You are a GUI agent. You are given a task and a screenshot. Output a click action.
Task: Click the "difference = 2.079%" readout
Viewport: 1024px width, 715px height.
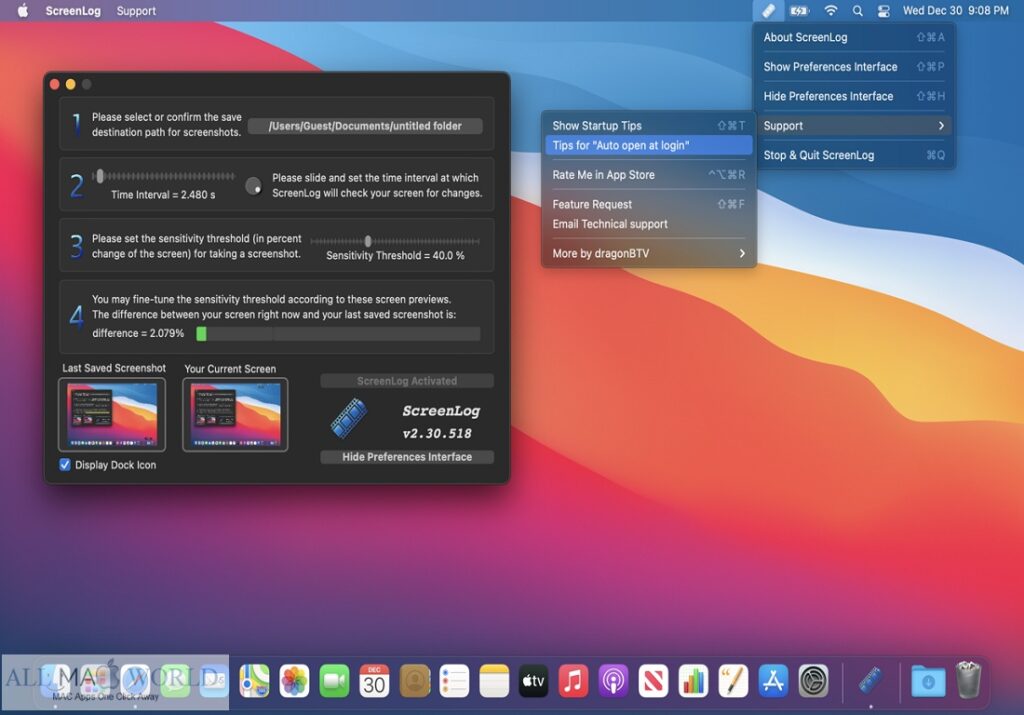pyautogui.click(x=138, y=333)
